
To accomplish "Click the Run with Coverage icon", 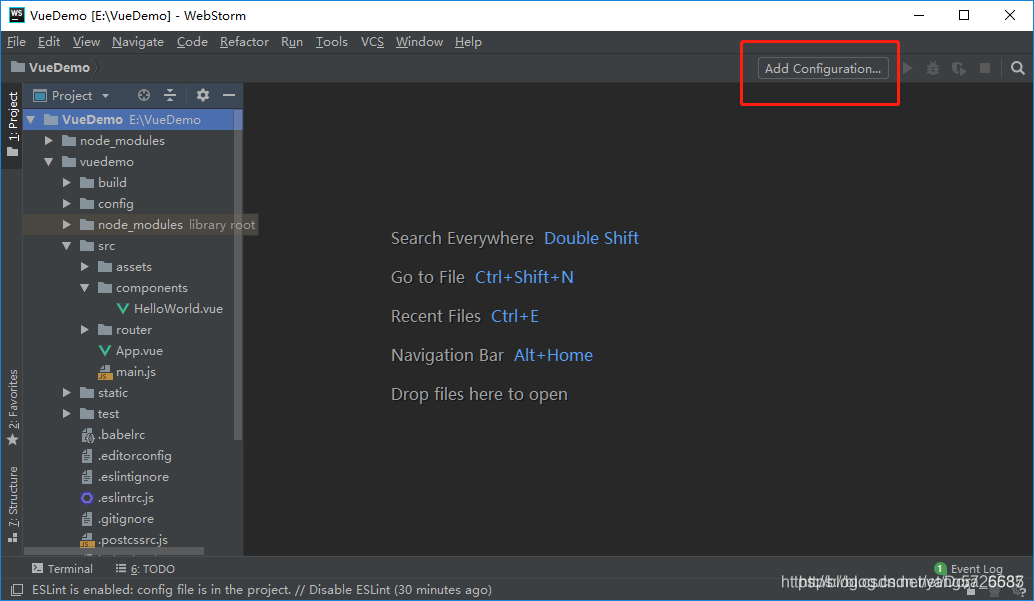I will click(959, 68).
